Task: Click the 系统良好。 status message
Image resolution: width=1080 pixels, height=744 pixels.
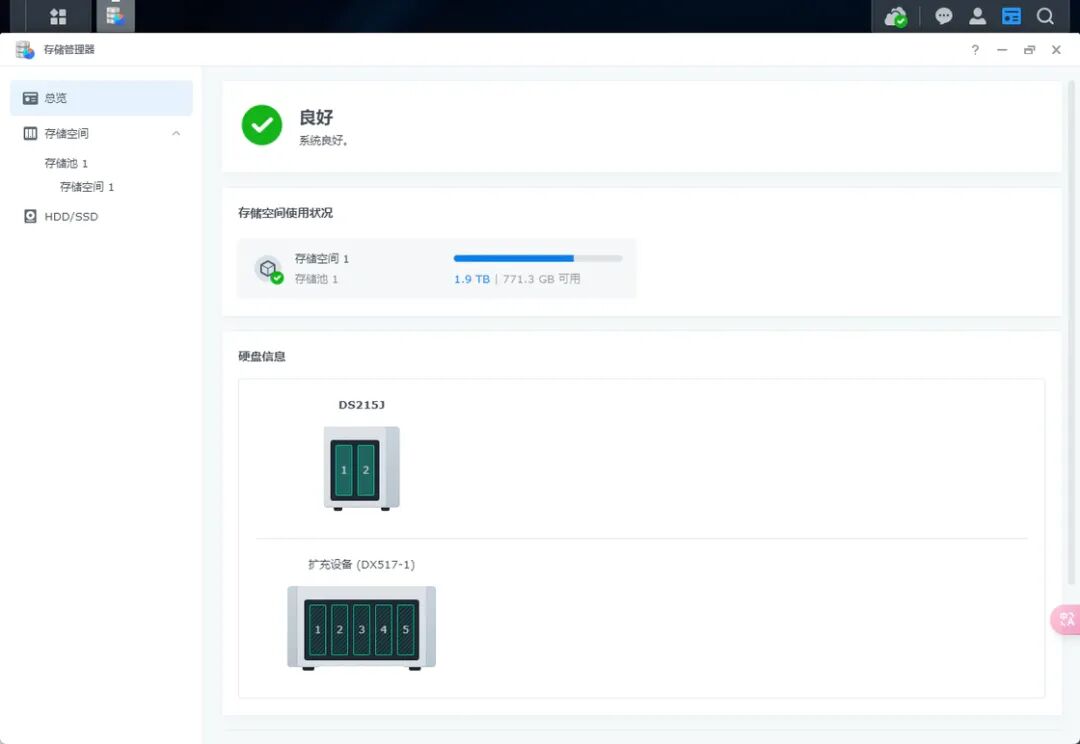Action: pyautogui.click(x=324, y=141)
